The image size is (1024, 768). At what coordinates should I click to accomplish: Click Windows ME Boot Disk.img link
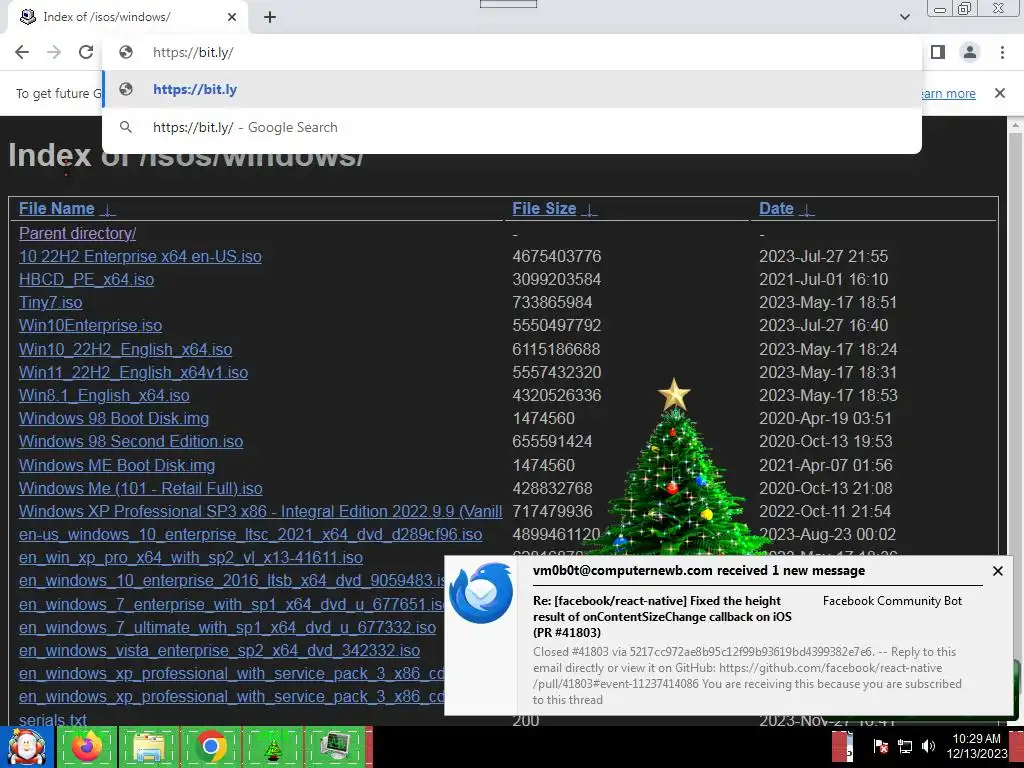click(x=117, y=465)
